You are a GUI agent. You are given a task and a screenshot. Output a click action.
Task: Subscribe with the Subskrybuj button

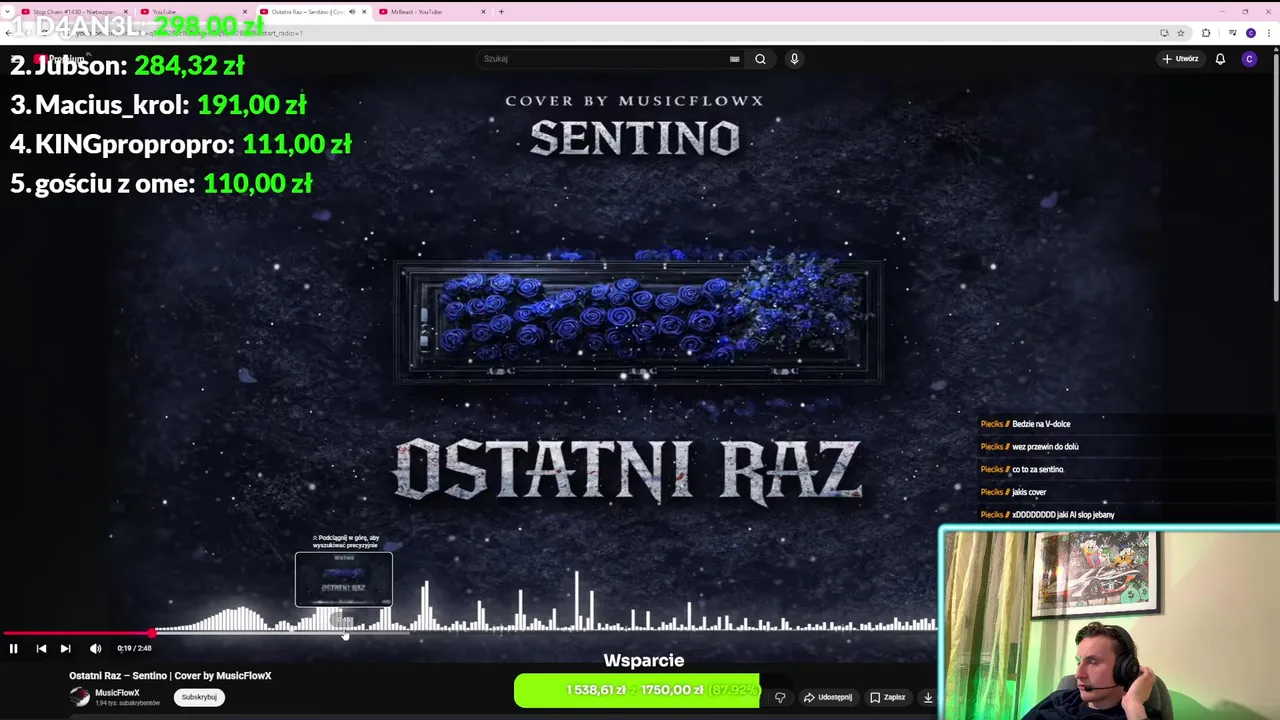(x=199, y=697)
